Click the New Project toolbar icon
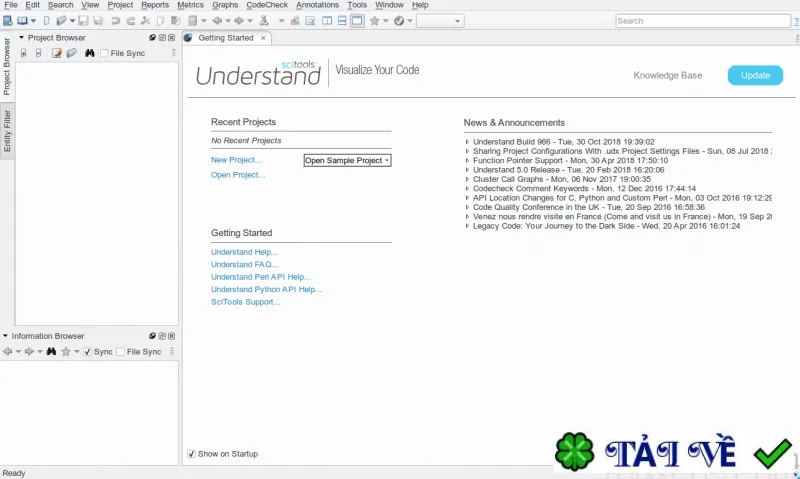 (8, 21)
